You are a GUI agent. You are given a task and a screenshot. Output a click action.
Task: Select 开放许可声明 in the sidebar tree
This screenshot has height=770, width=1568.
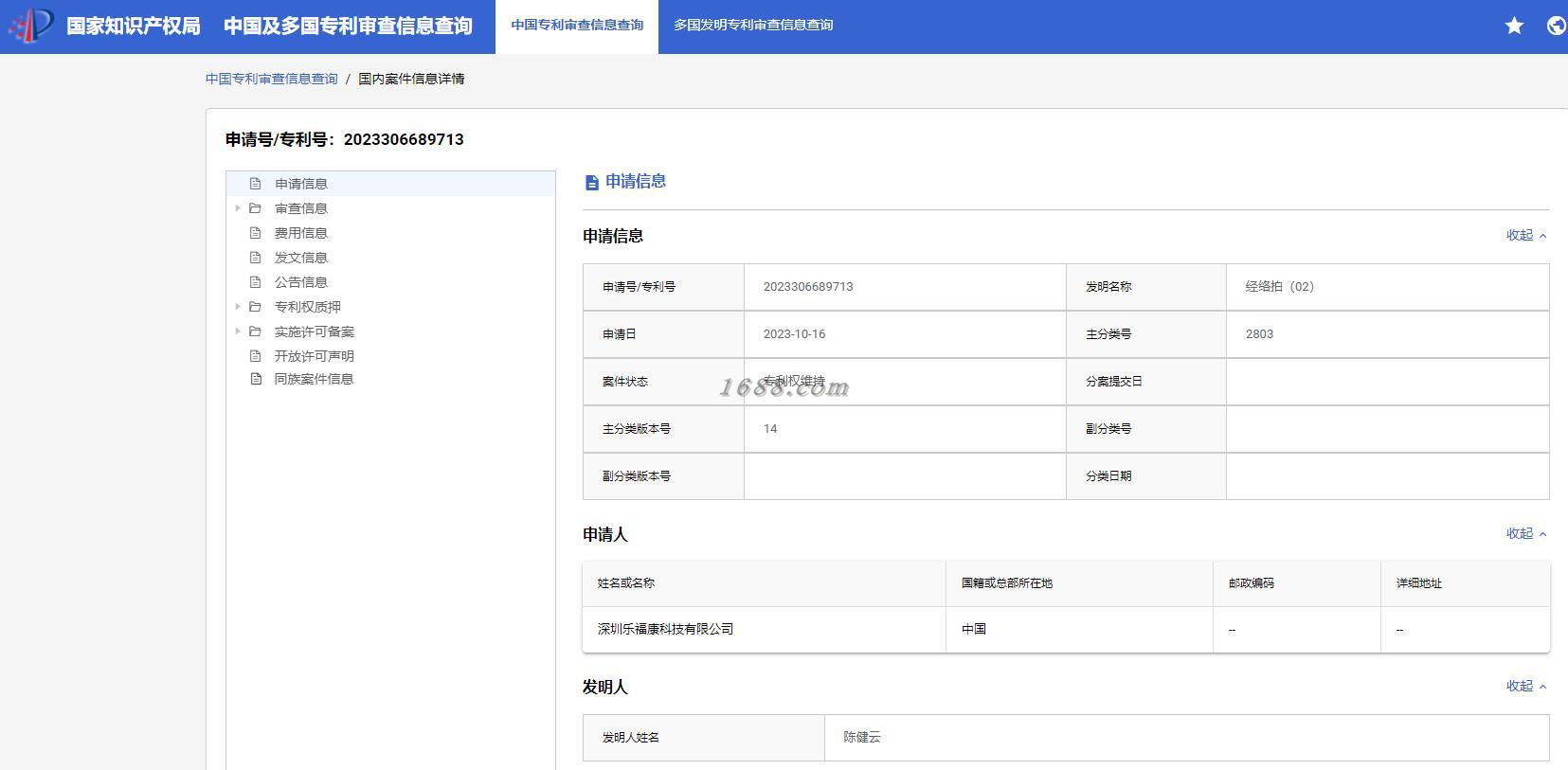coord(314,356)
